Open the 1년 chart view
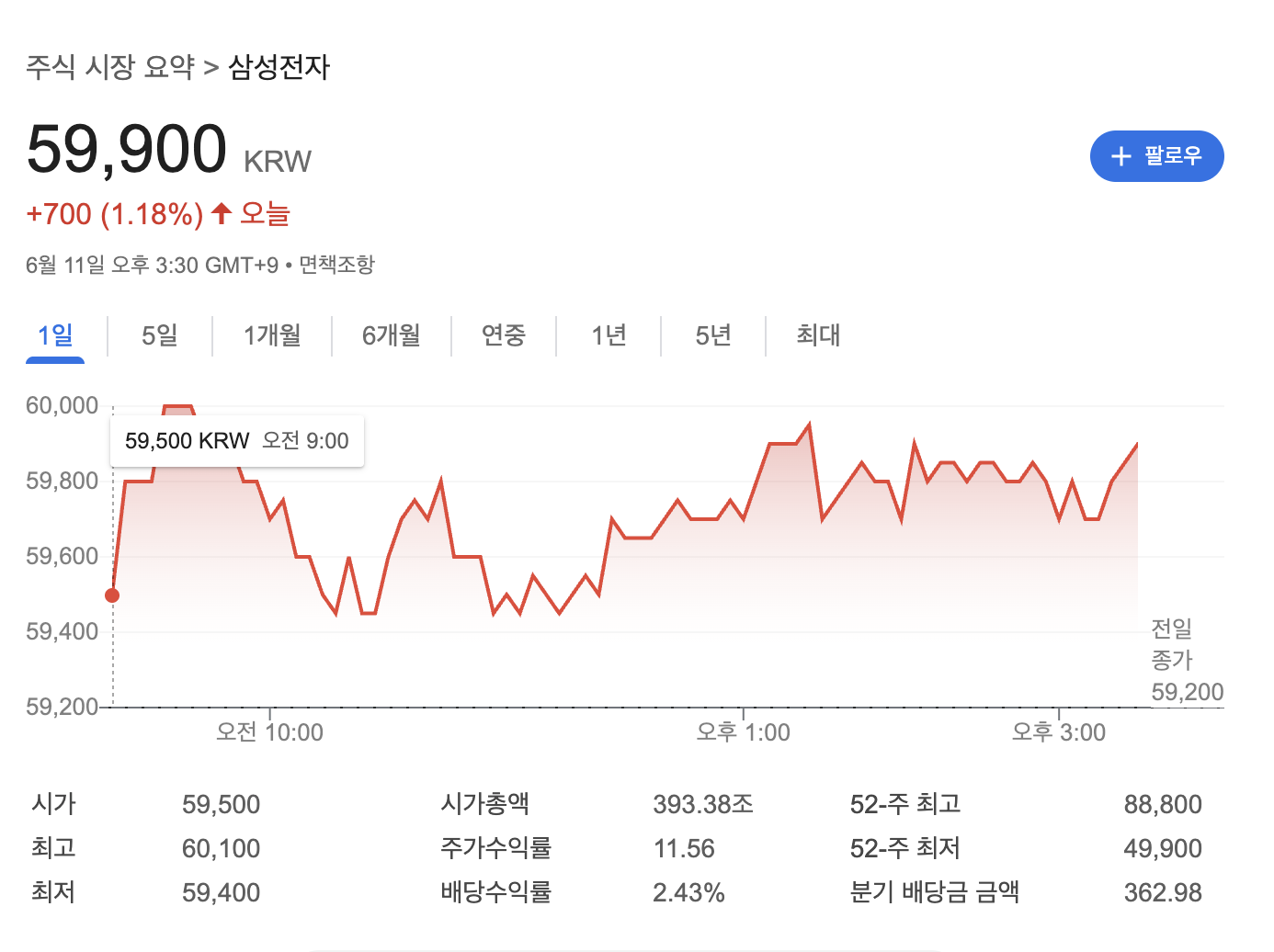This screenshot has width=1274, height=952. point(609,336)
